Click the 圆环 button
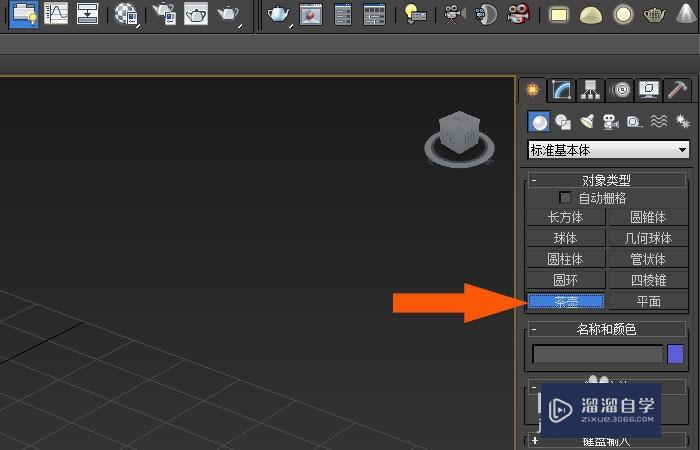This screenshot has height=450, width=700. point(566,280)
